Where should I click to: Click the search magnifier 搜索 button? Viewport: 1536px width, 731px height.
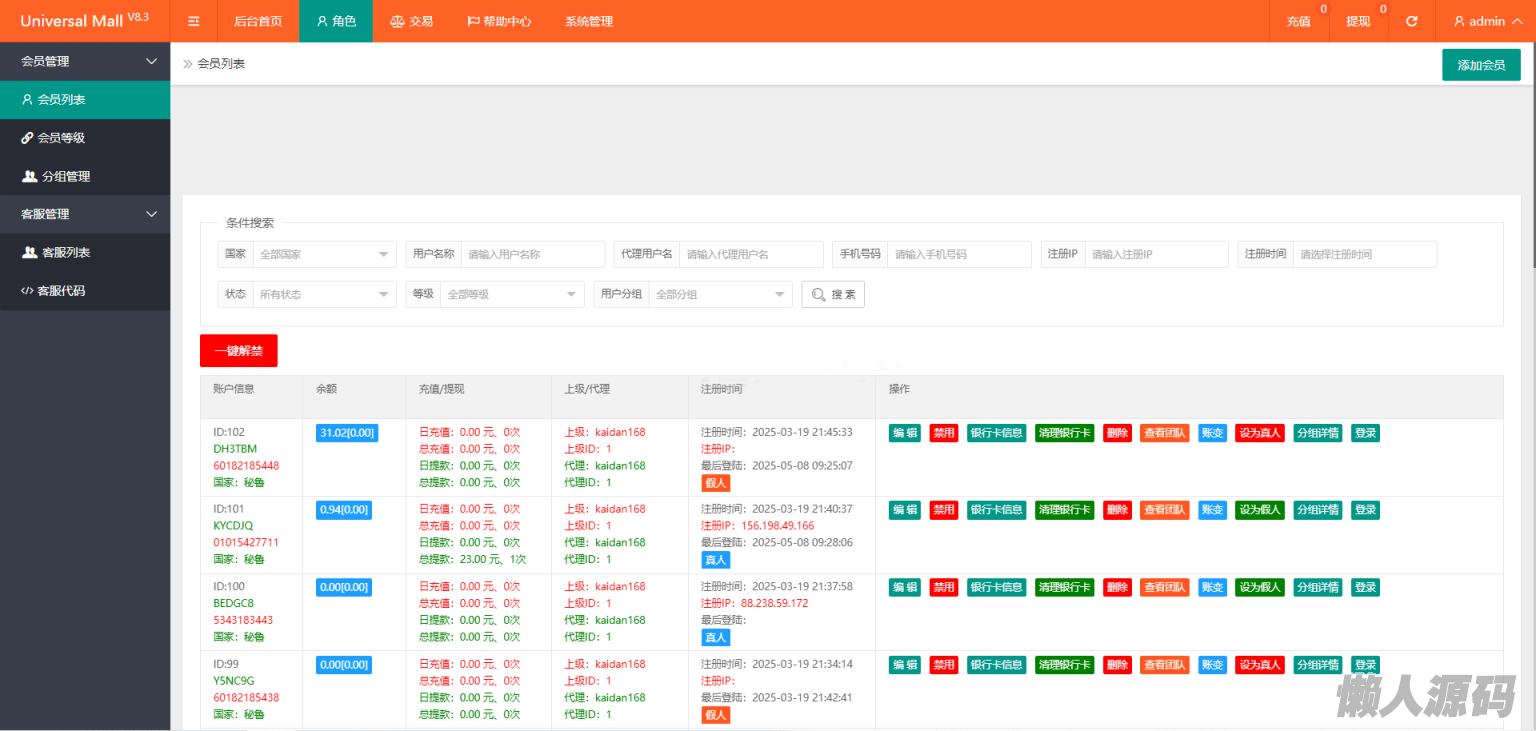point(833,294)
